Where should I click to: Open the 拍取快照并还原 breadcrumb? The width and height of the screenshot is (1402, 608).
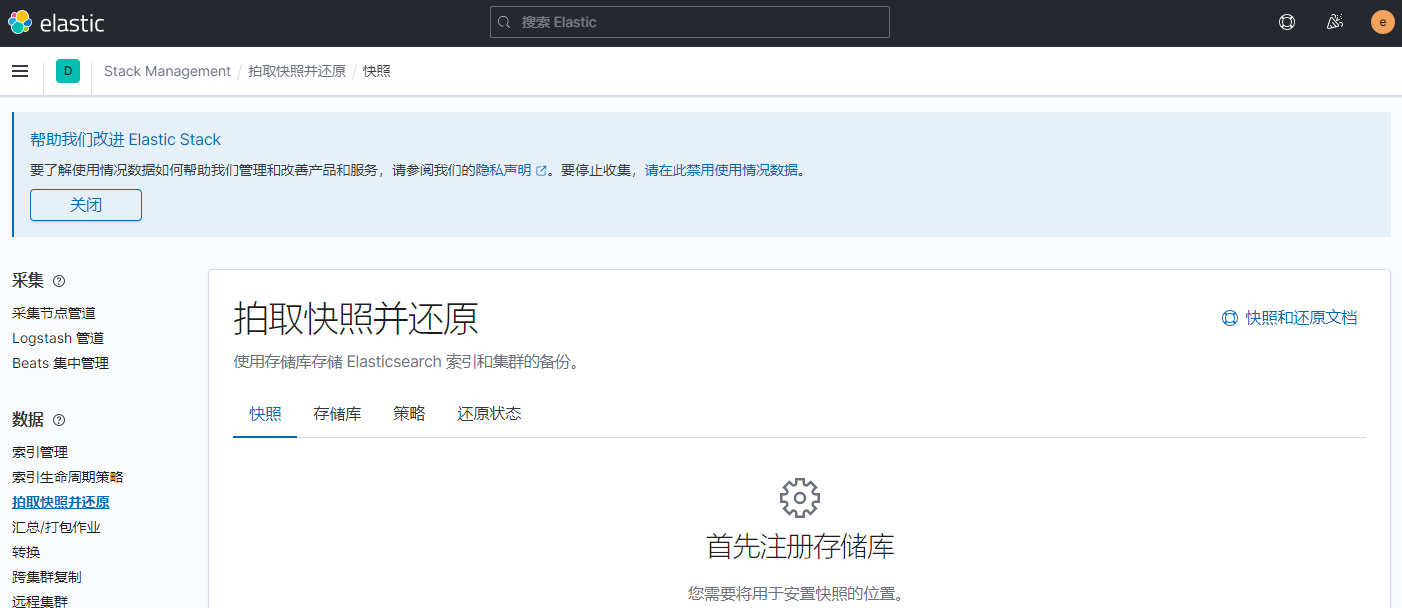297,71
